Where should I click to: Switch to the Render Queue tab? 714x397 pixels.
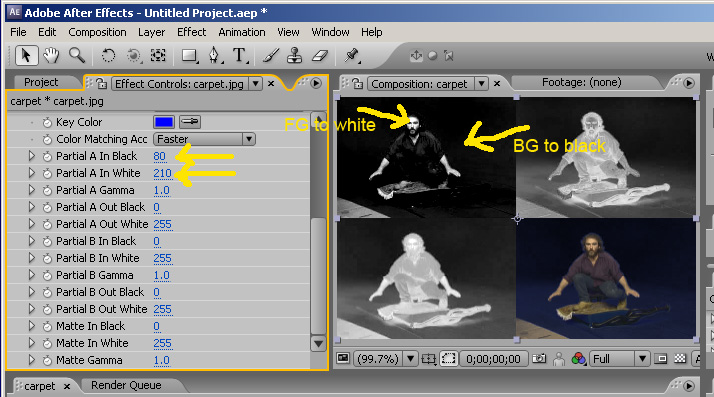(126, 385)
